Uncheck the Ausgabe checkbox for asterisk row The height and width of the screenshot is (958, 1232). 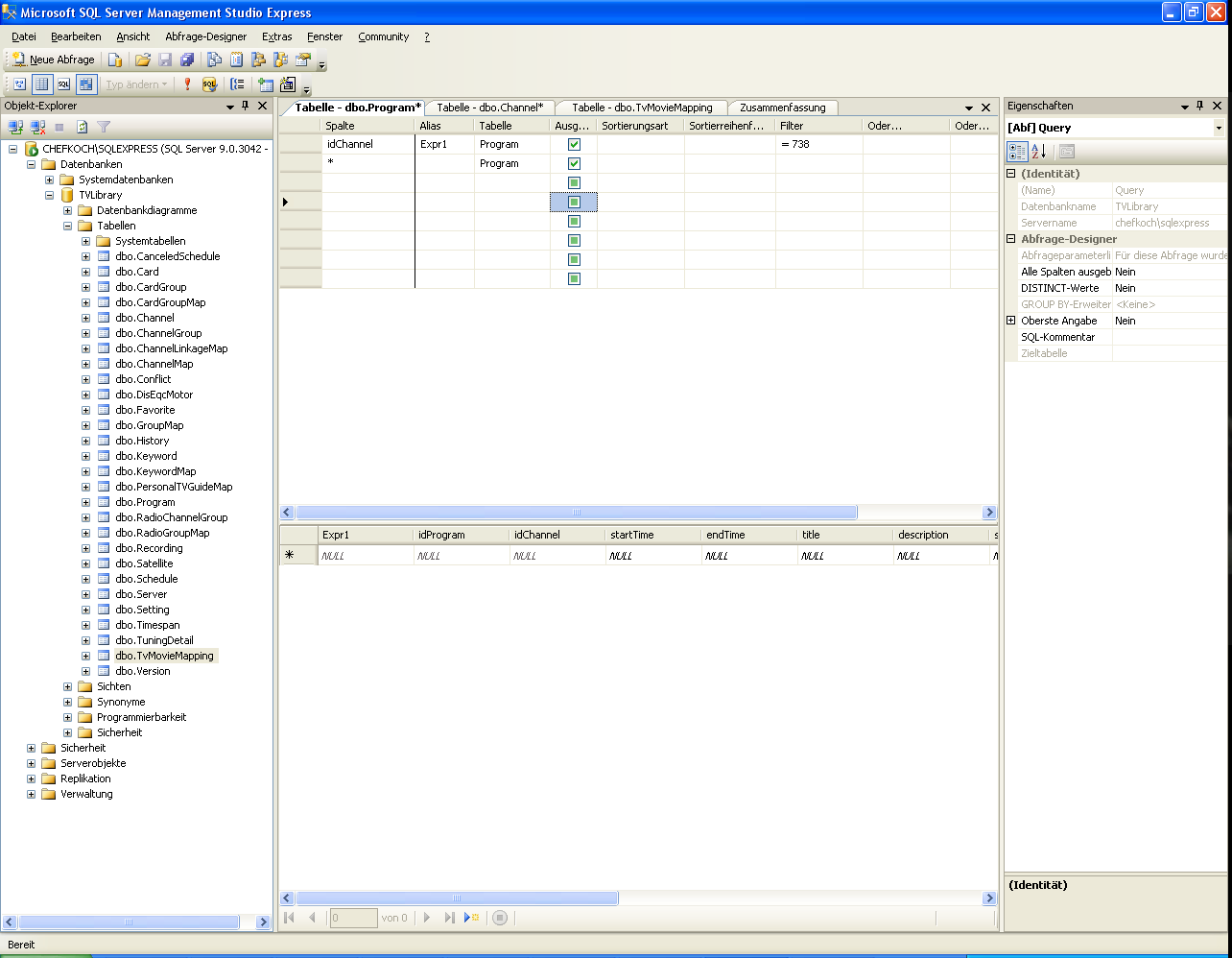click(x=574, y=163)
